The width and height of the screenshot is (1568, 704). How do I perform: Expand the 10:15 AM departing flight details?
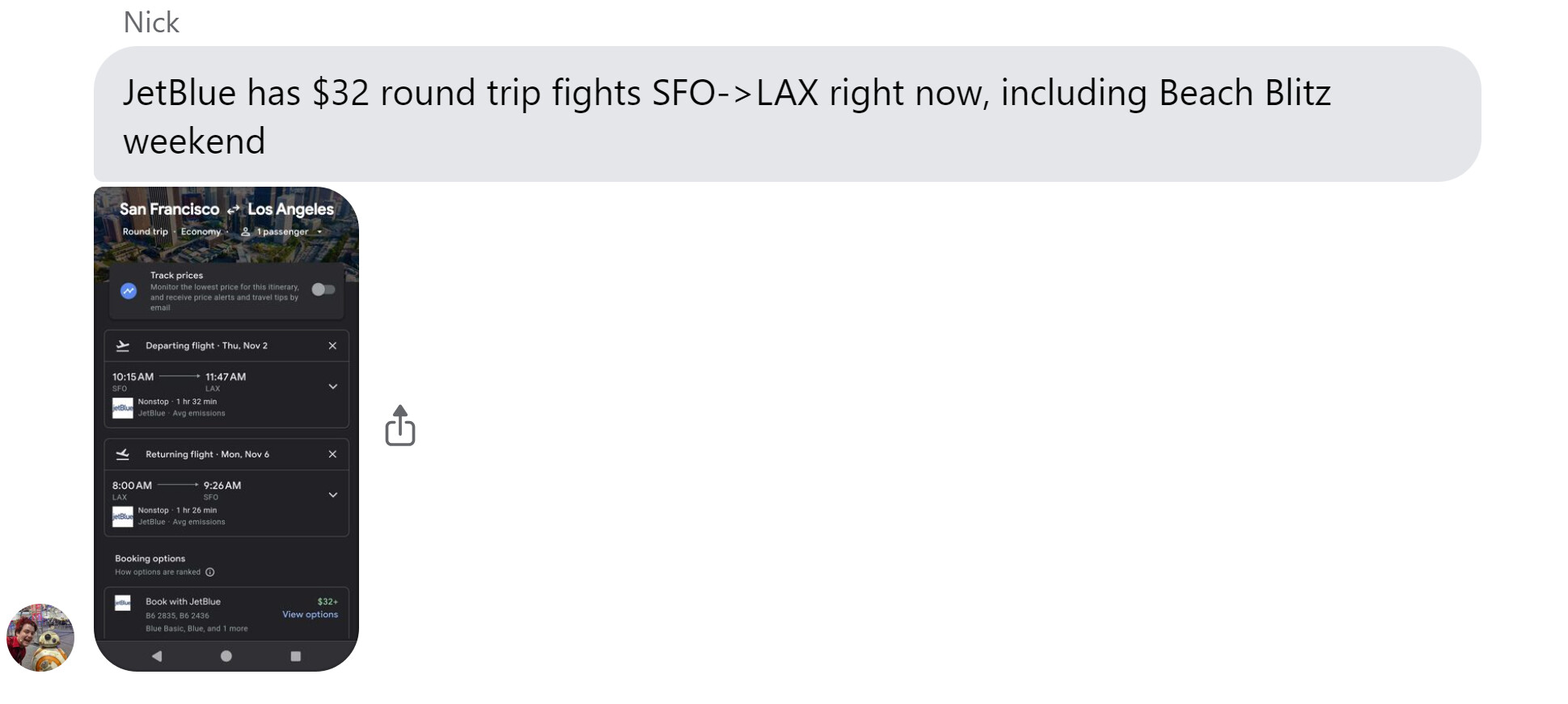(332, 386)
